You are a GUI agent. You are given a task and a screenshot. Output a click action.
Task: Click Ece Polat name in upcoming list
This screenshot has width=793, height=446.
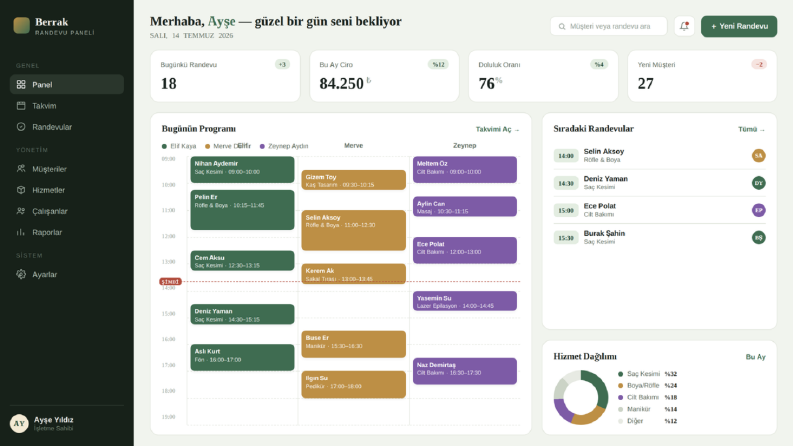(x=600, y=206)
